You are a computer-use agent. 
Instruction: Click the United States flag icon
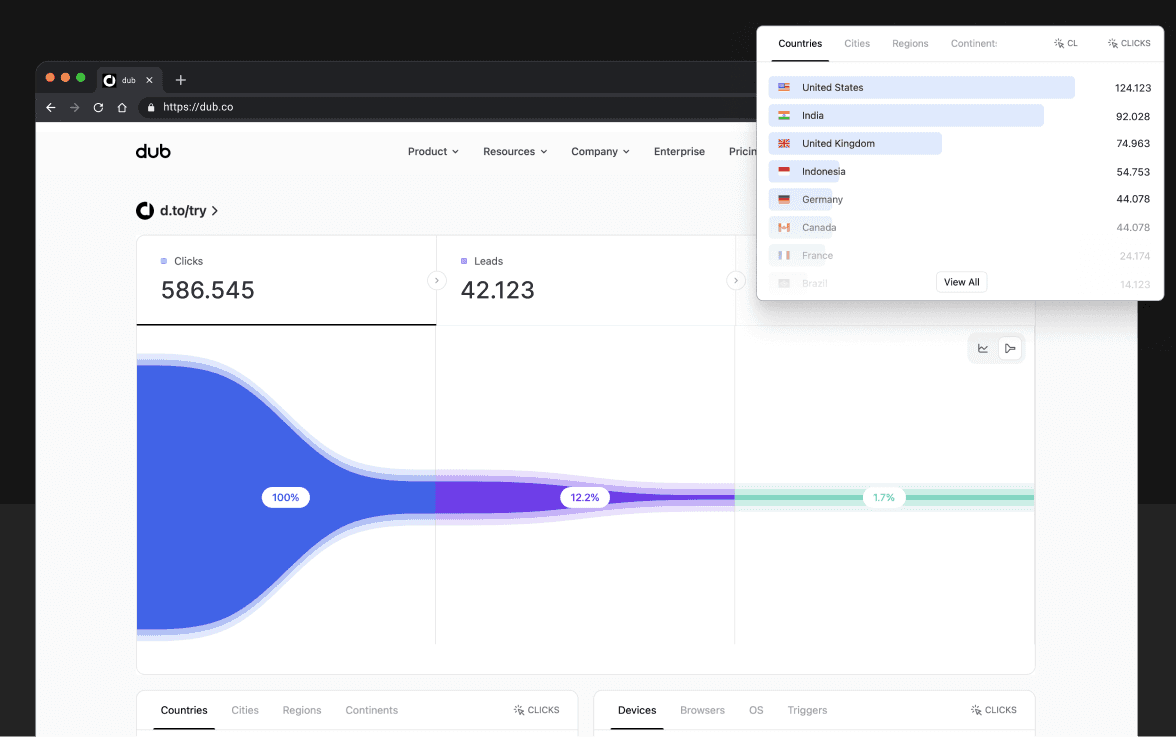(x=784, y=88)
